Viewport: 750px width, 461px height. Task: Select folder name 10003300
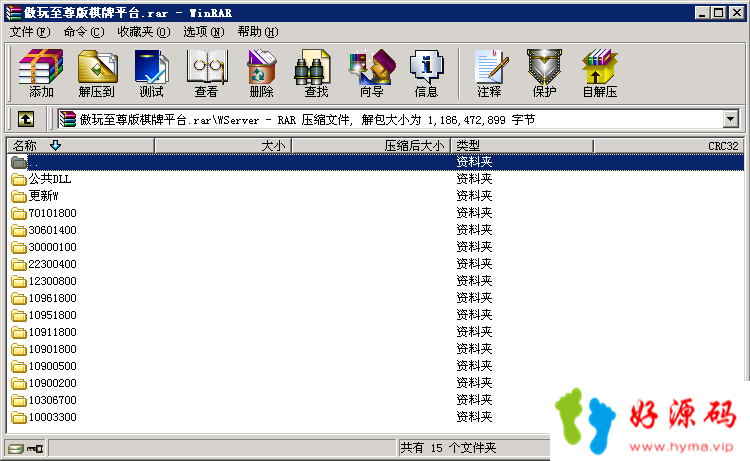point(53,417)
